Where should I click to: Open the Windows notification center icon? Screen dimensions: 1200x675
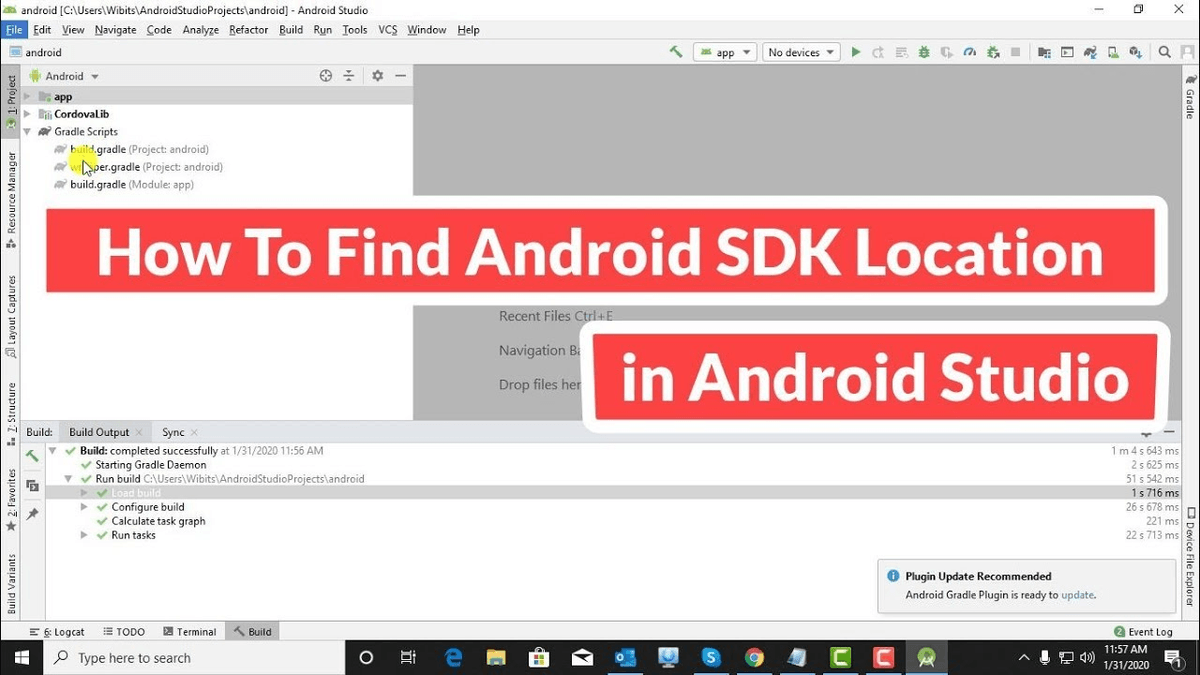[x=1173, y=658]
